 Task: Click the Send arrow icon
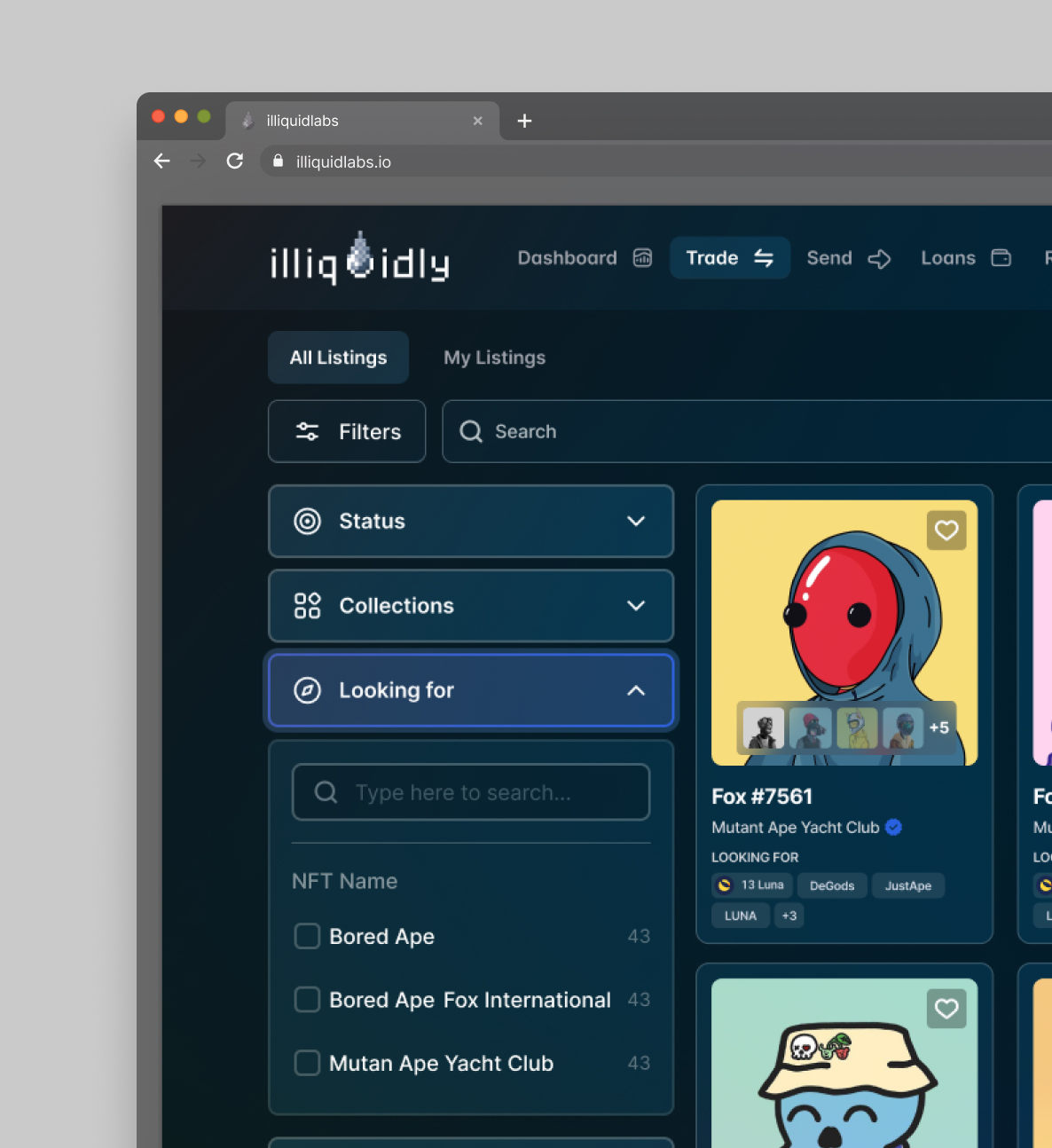tap(879, 259)
